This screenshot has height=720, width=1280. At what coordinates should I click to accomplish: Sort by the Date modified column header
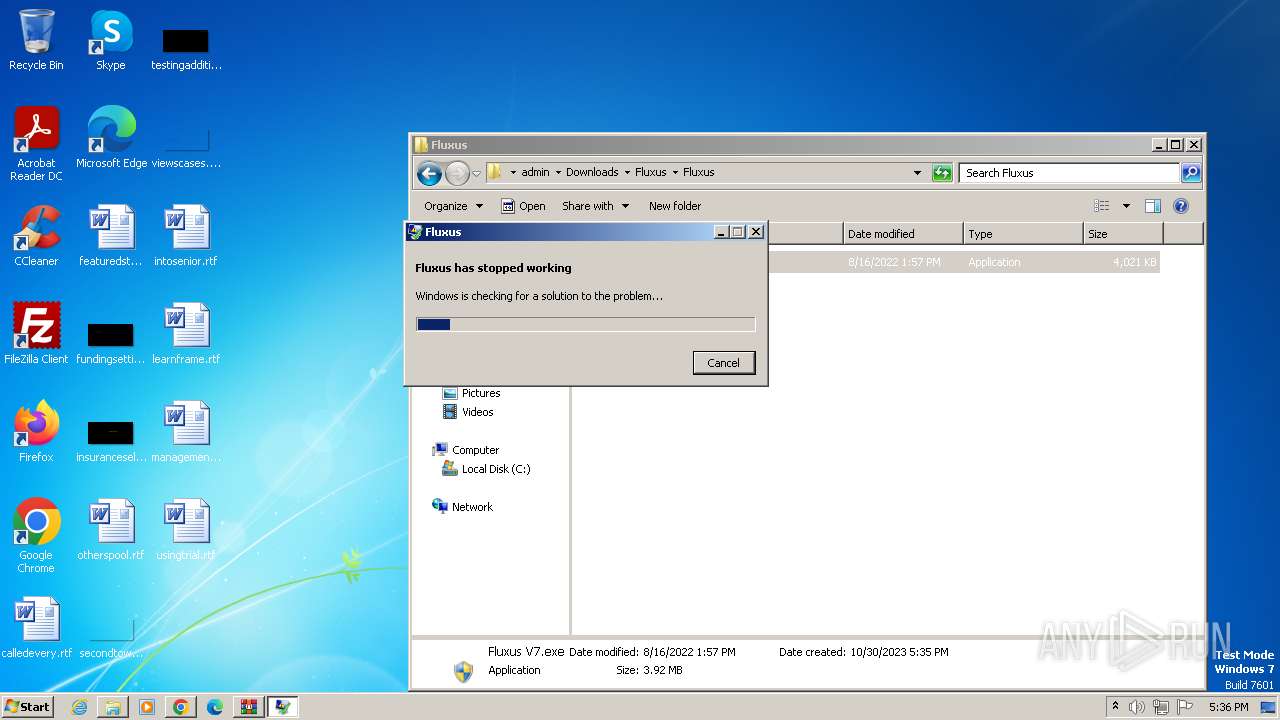(903, 234)
